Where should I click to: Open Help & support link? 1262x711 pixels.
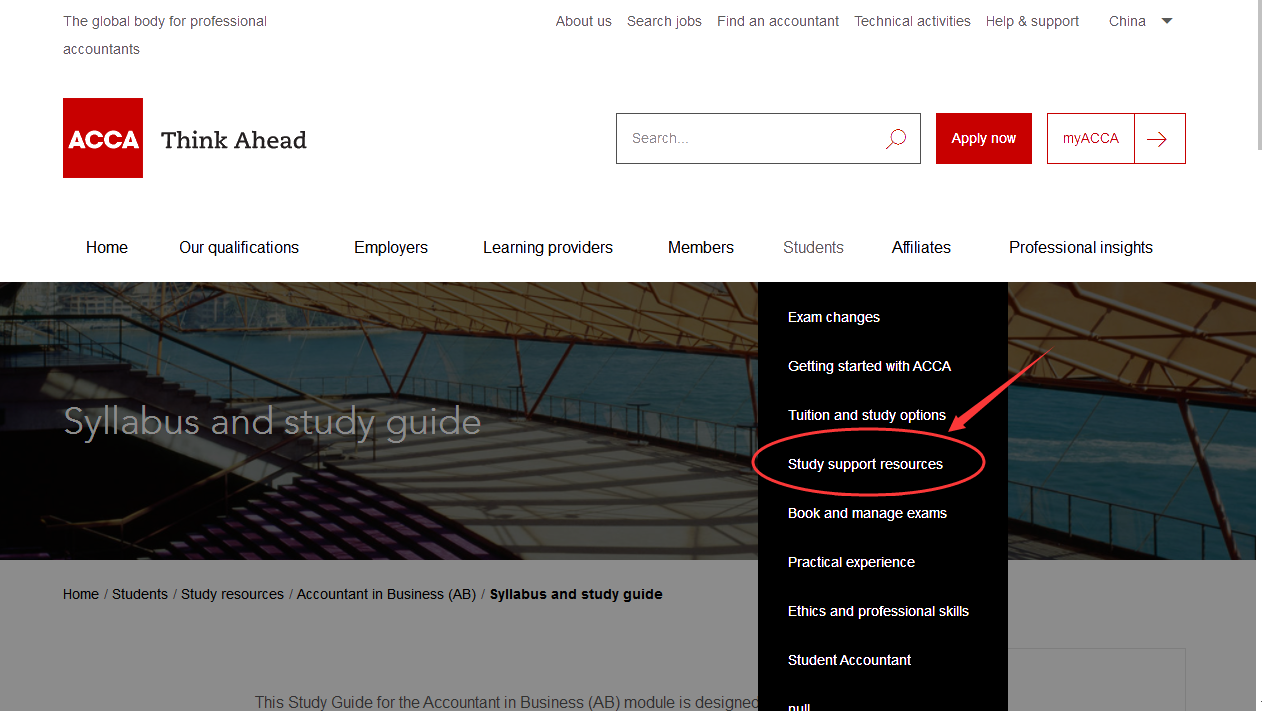1032,21
